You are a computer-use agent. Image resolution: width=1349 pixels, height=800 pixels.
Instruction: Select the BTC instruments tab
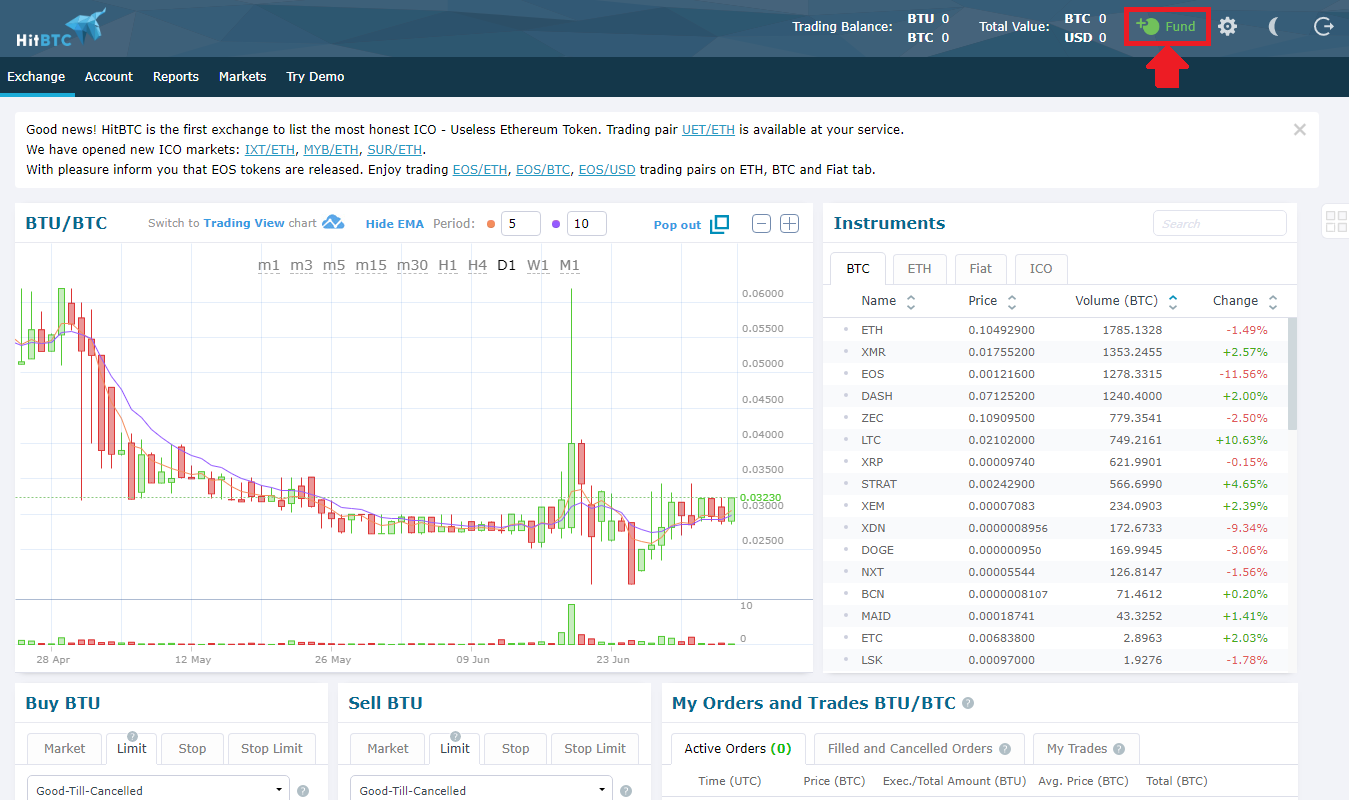point(858,268)
